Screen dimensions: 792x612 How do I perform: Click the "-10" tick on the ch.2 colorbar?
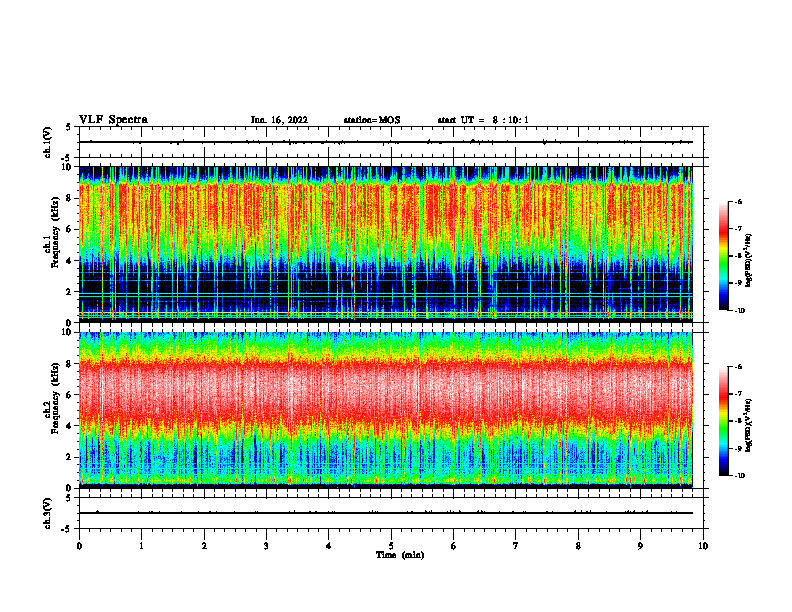point(739,476)
